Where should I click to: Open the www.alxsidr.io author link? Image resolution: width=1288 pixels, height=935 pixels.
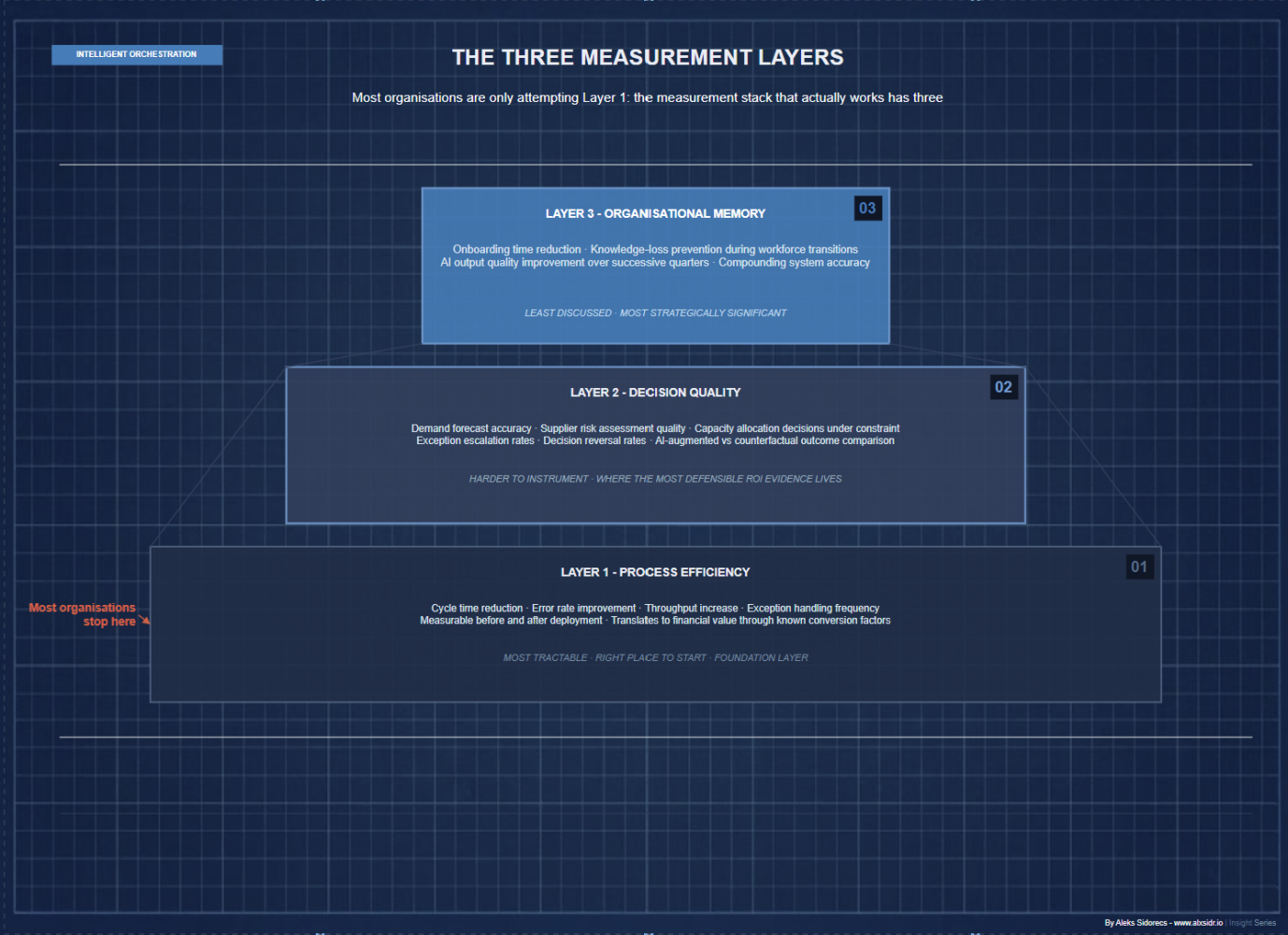tap(1197, 923)
